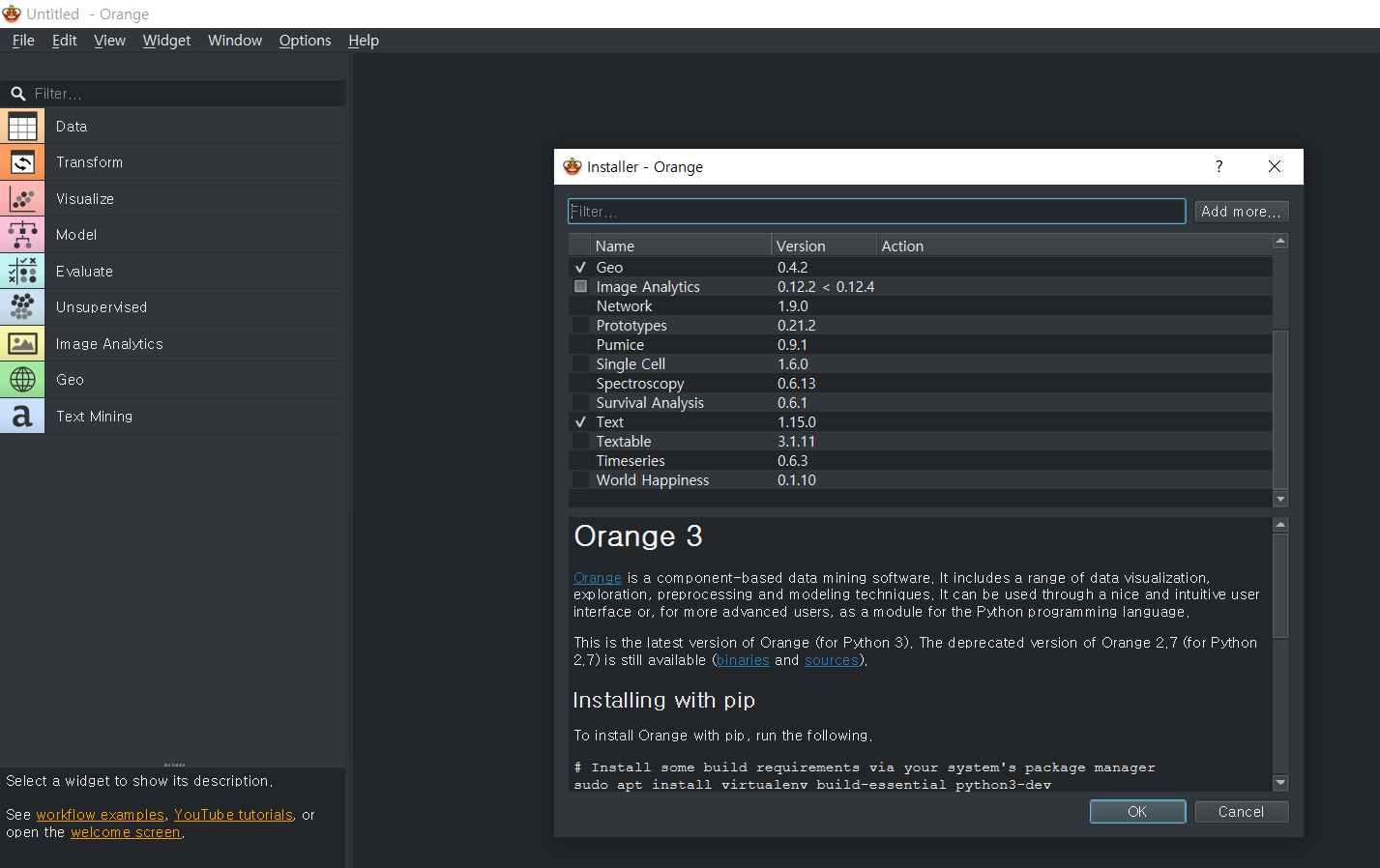Click the Action column header
Viewport: 1380px width, 868px height.
point(1074,246)
